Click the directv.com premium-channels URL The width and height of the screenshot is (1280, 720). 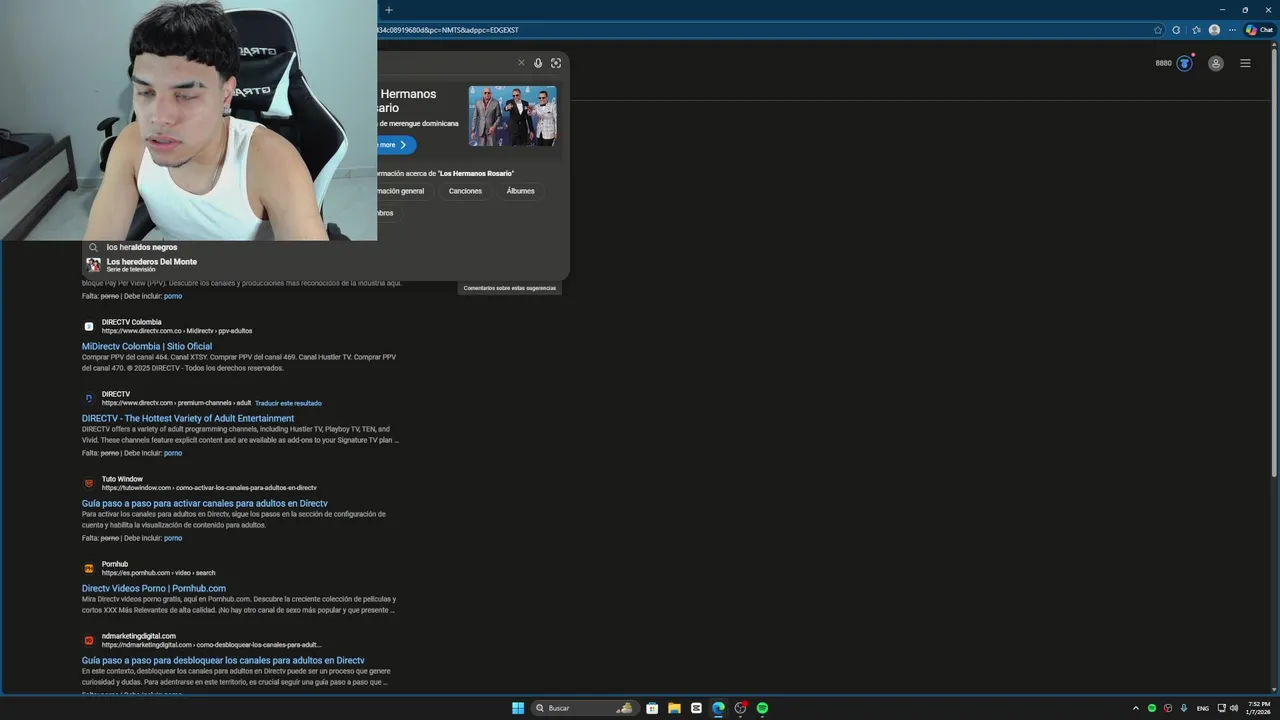click(x=176, y=403)
